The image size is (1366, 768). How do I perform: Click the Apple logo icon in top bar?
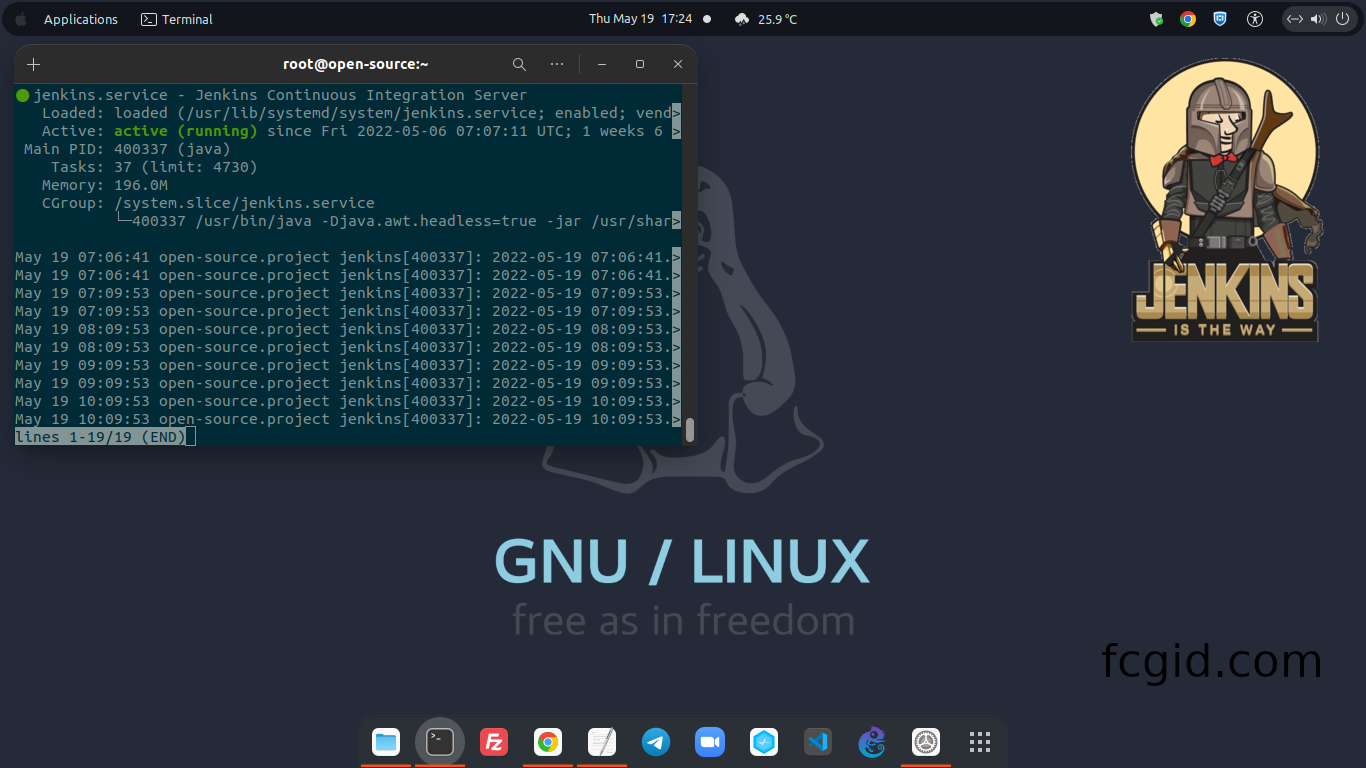21,19
